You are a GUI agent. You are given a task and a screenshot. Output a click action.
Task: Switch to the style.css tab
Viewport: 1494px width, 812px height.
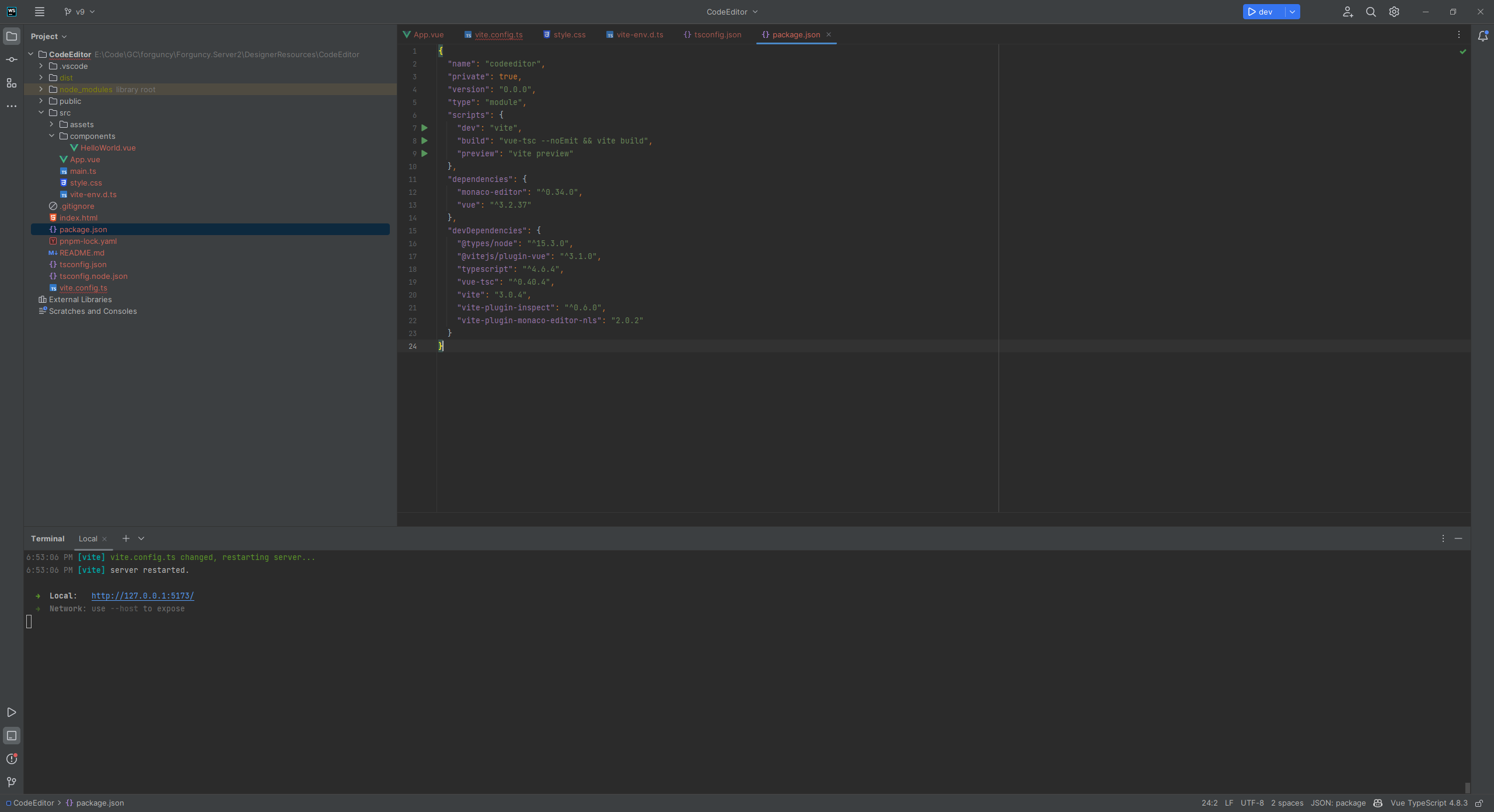click(568, 34)
